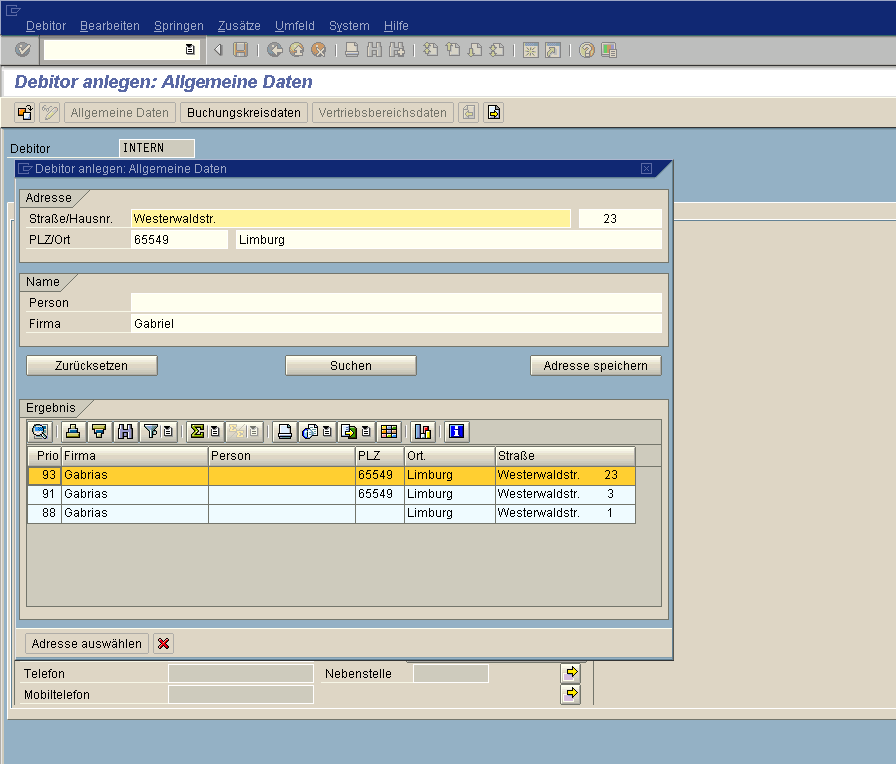Click the Set Filter funnel icon
The width and height of the screenshot is (896, 764).
[150, 431]
